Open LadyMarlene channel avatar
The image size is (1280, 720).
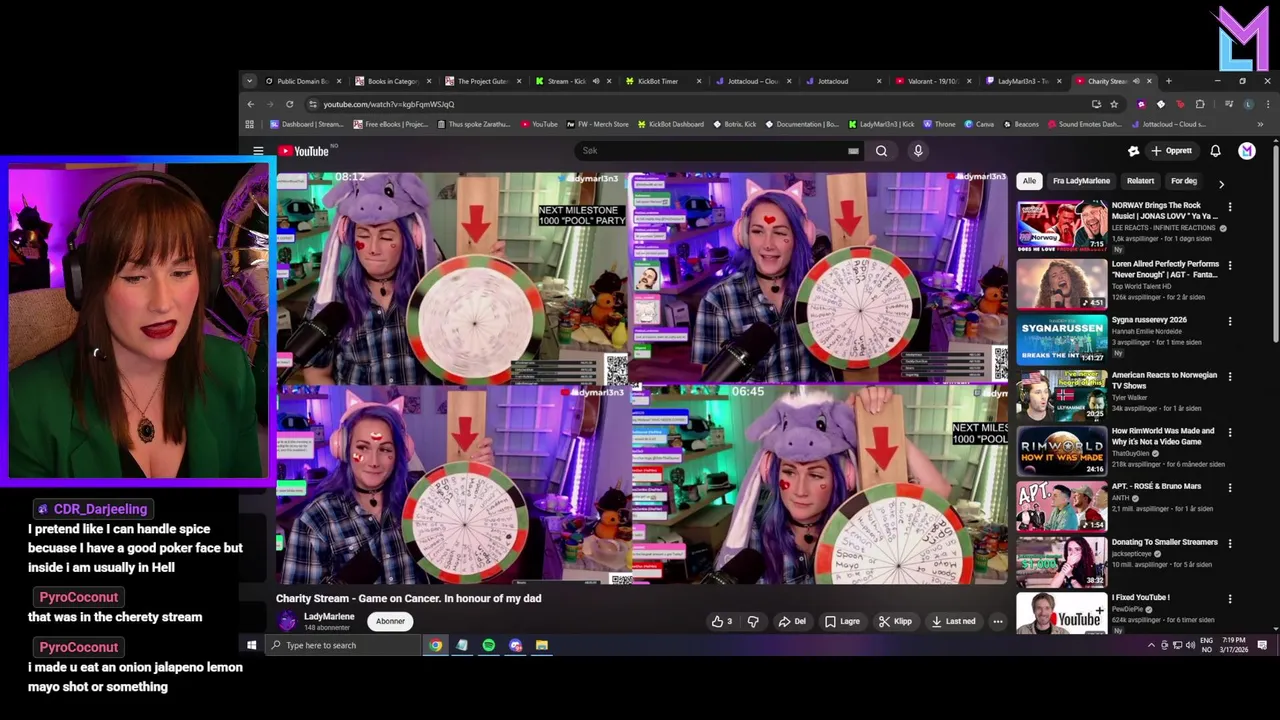[287, 621]
